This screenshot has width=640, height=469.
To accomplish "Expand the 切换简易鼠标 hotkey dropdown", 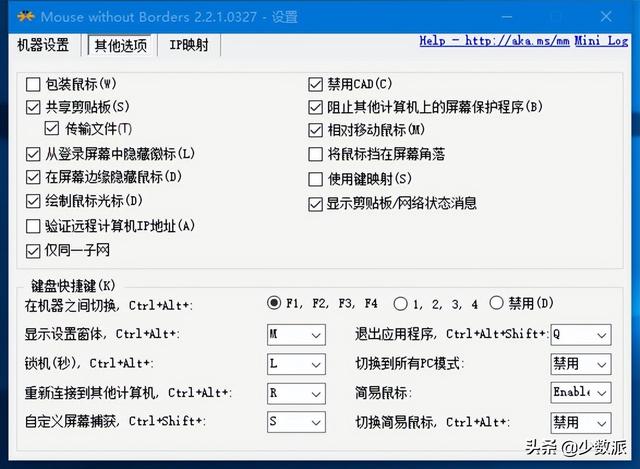I will point(581,423).
